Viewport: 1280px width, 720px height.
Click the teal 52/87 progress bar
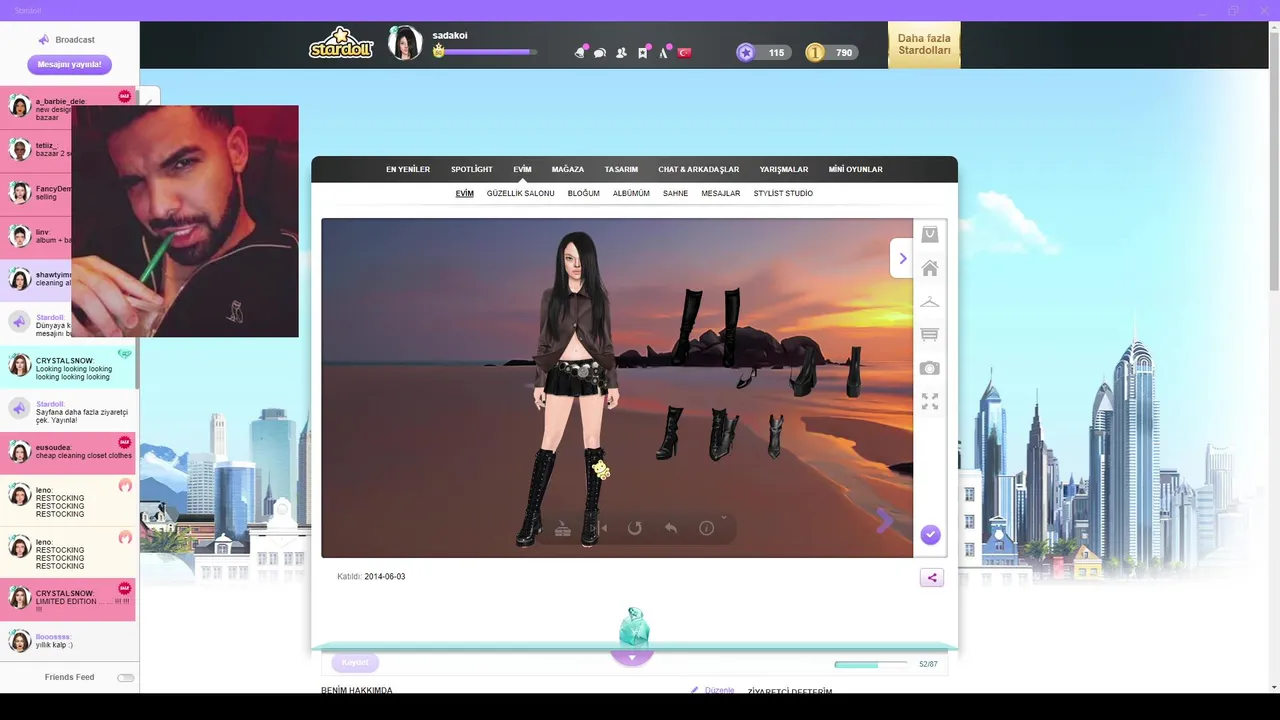[x=871, y=664]
